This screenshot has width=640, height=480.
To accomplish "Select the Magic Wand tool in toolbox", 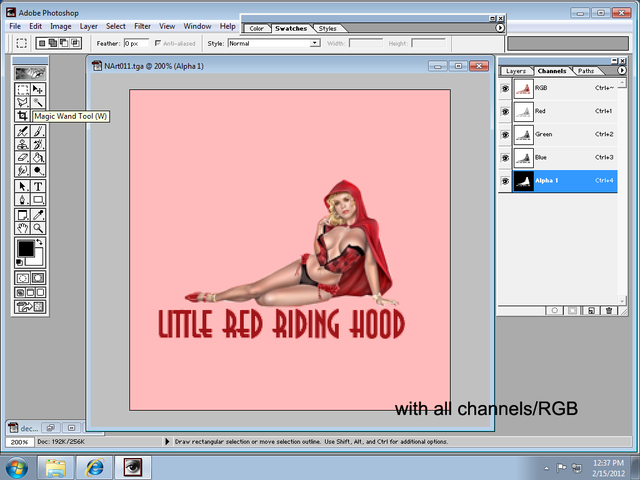I will [x=38, y=102].
